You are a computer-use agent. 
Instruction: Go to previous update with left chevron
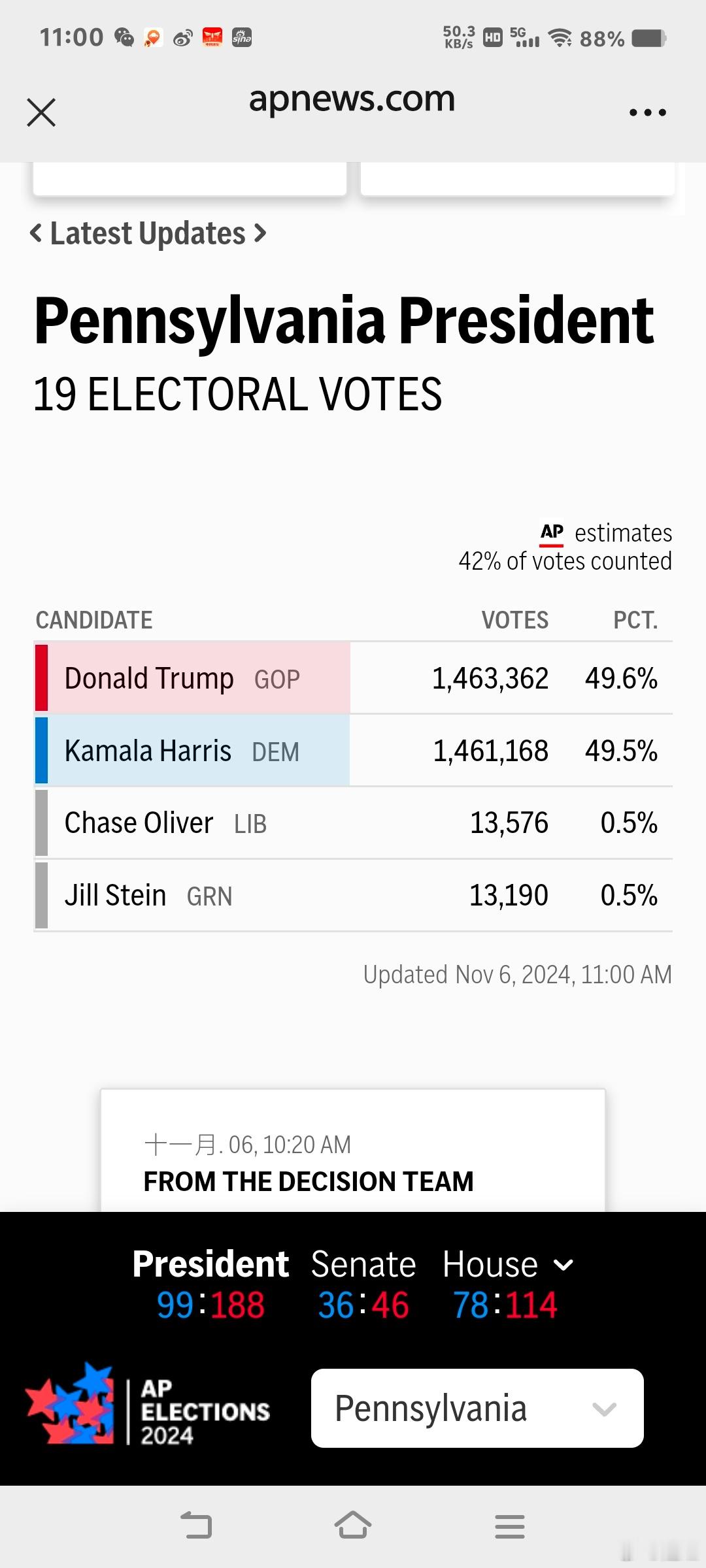pyautogui.click(x=37, y=233)
